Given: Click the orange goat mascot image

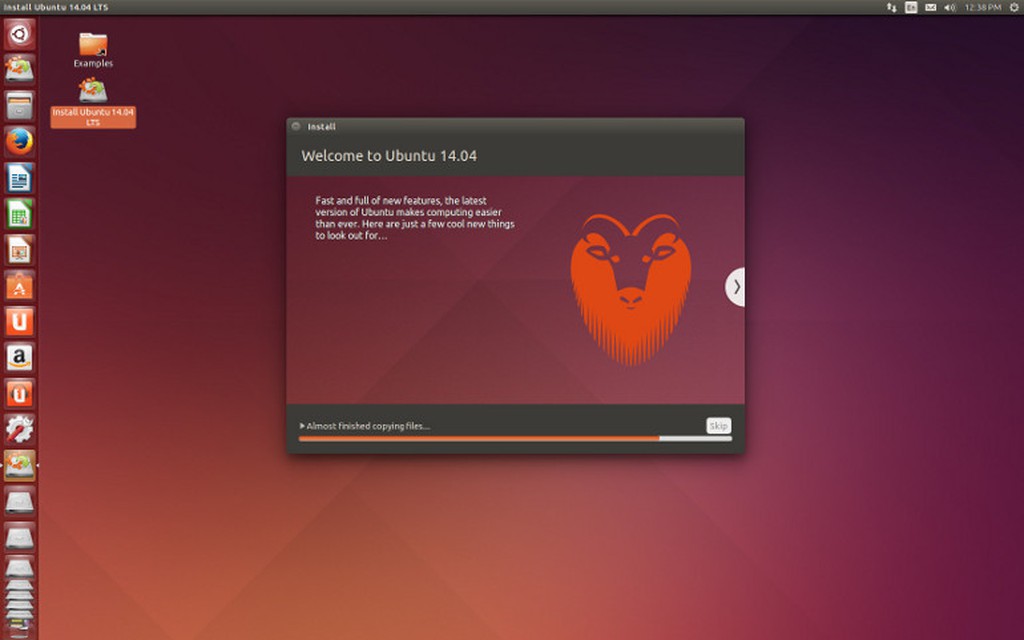Looking at the screenshot, I should pyautogui.click(x=630, y=289).
